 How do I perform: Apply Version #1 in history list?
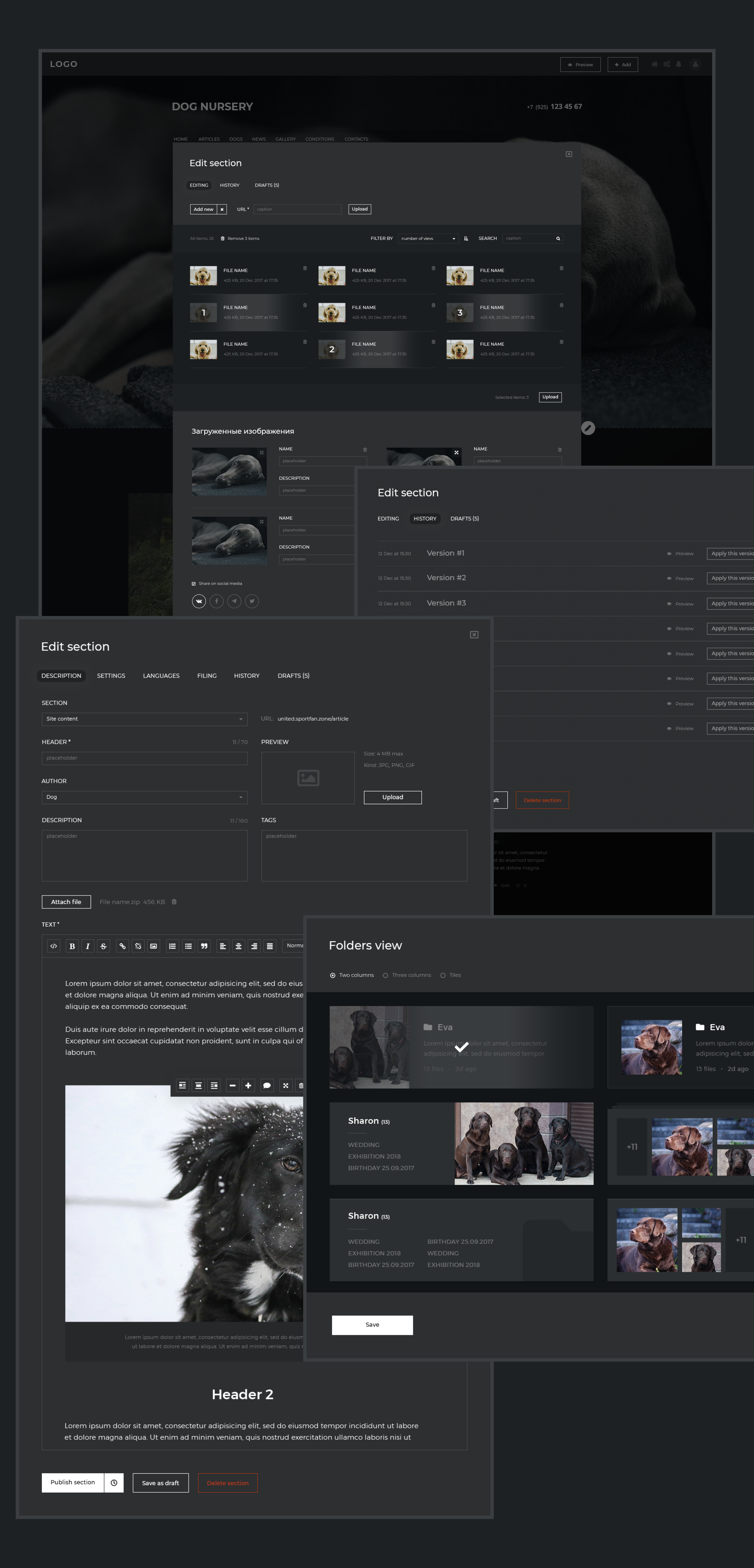(730, 554)
